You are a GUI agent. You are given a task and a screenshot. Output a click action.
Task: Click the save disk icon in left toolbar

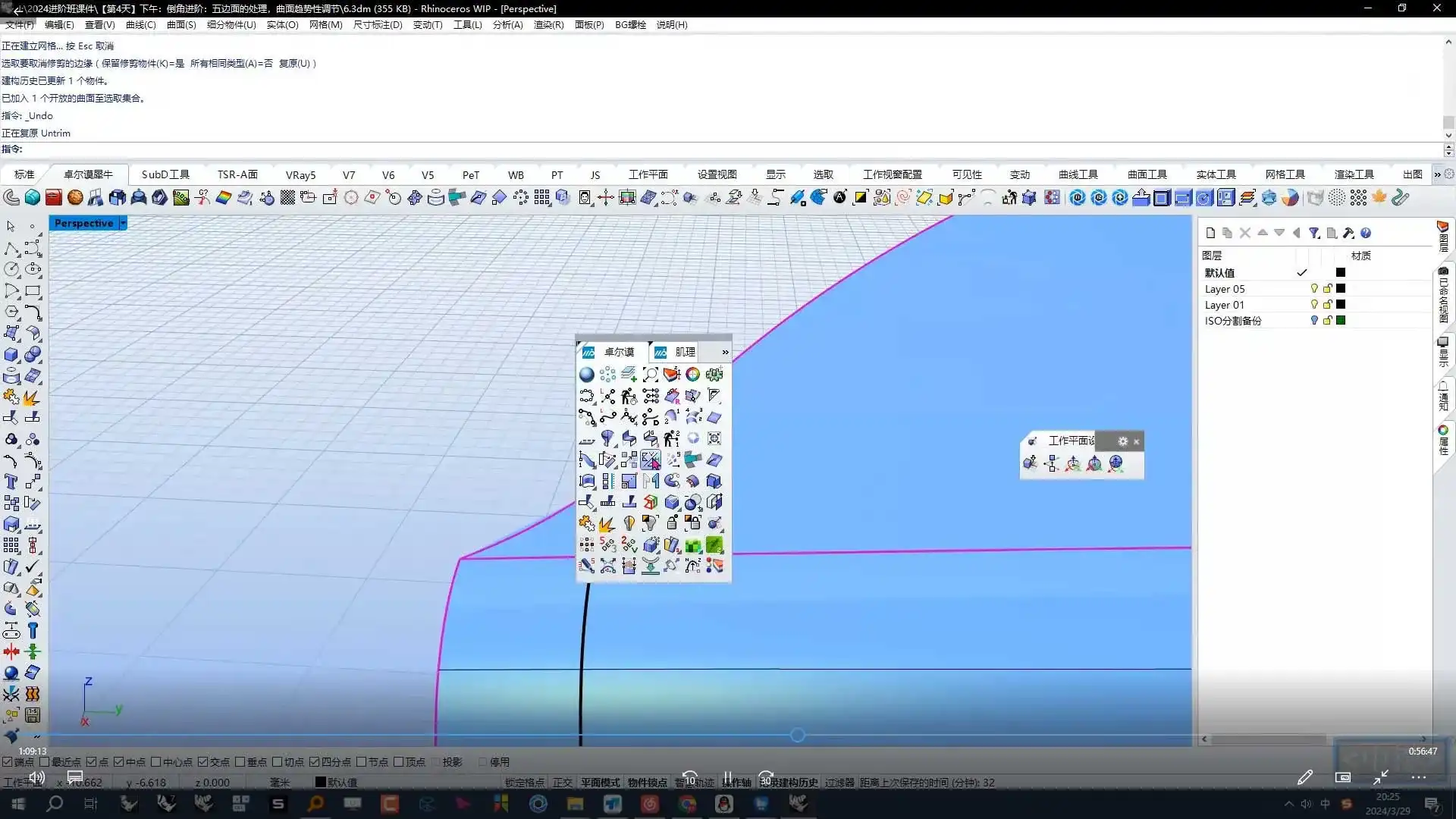coord(33,715)
